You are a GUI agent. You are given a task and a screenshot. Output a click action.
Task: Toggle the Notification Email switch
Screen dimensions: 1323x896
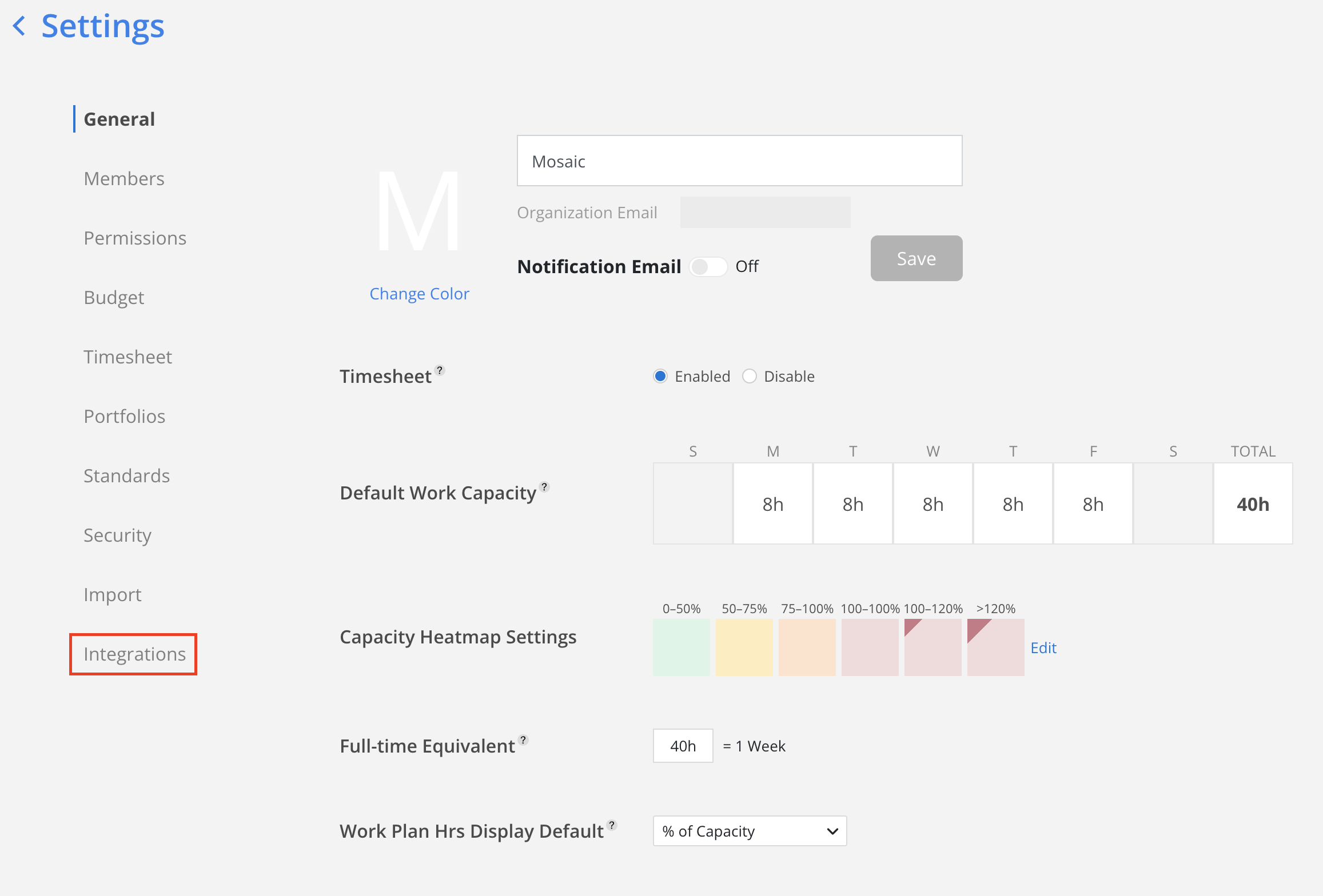(x=708, y=267)
